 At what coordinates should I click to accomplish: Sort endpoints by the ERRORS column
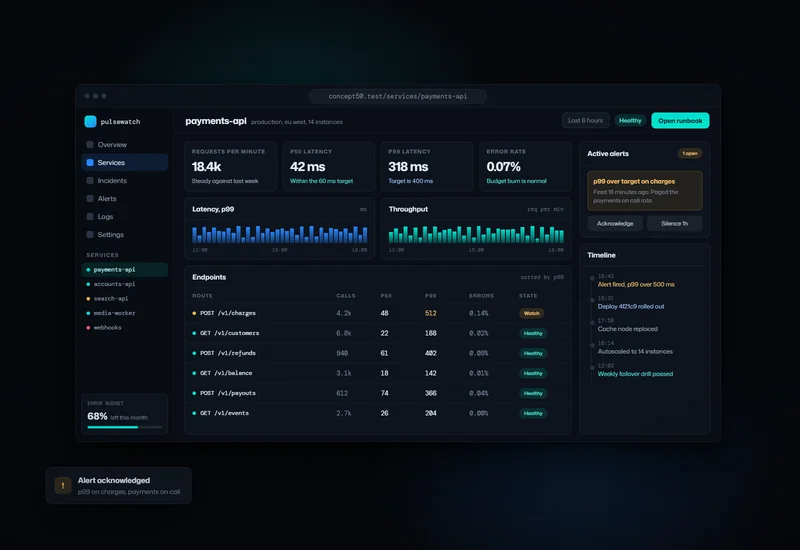click(x=481, y=296)
